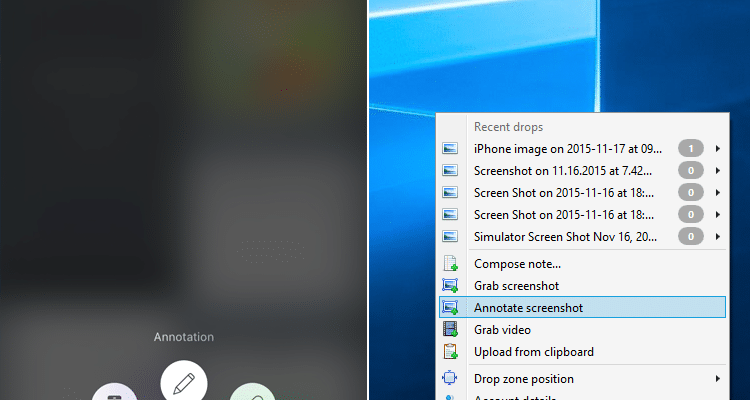Click the Upload from clipboard icon

pyautogui.click(x=450, y=352)
